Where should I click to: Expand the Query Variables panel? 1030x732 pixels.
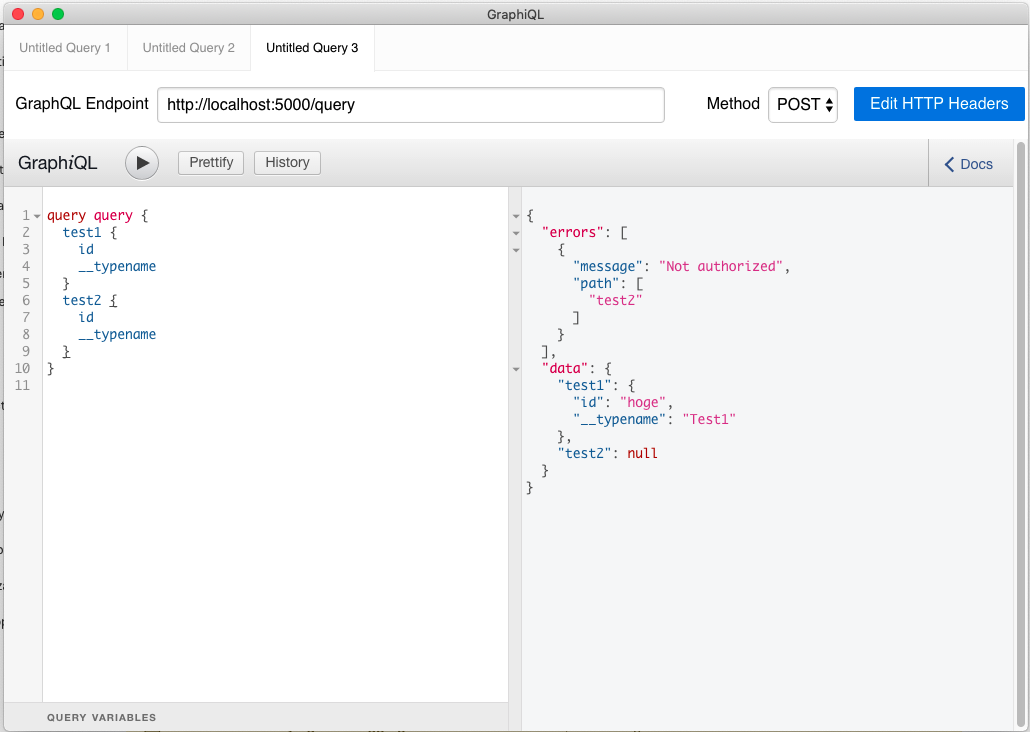coord(256,717)
